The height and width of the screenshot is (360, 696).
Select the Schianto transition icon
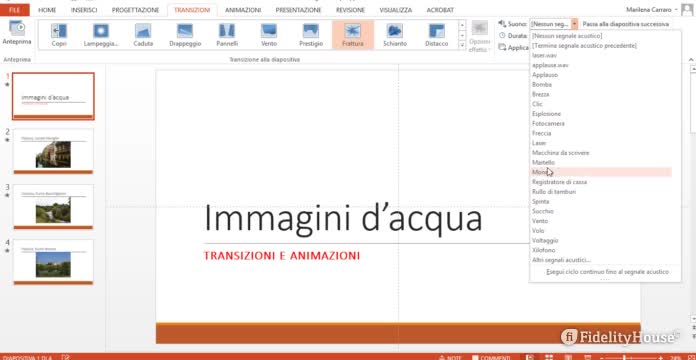[x=395, y=34]
